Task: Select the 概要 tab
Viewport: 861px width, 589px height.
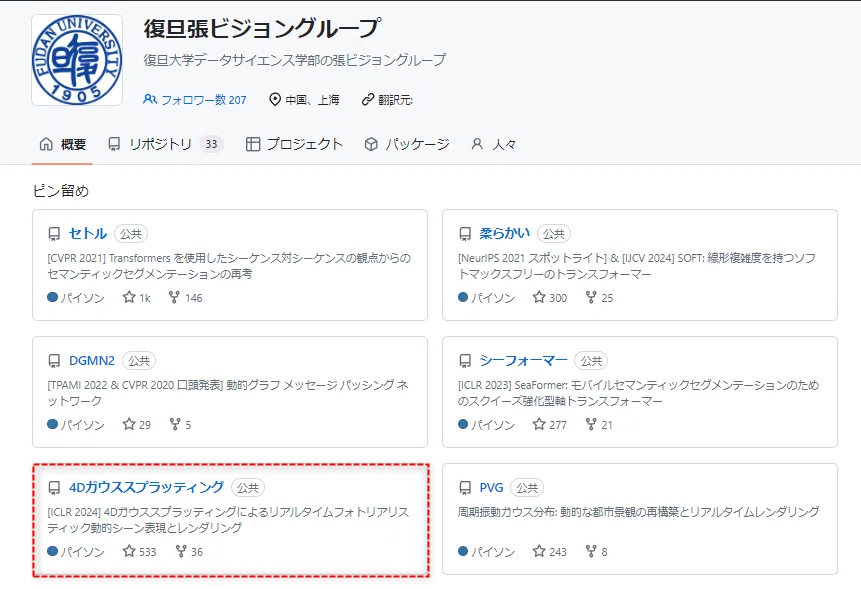Action: (x=63, y=144)
